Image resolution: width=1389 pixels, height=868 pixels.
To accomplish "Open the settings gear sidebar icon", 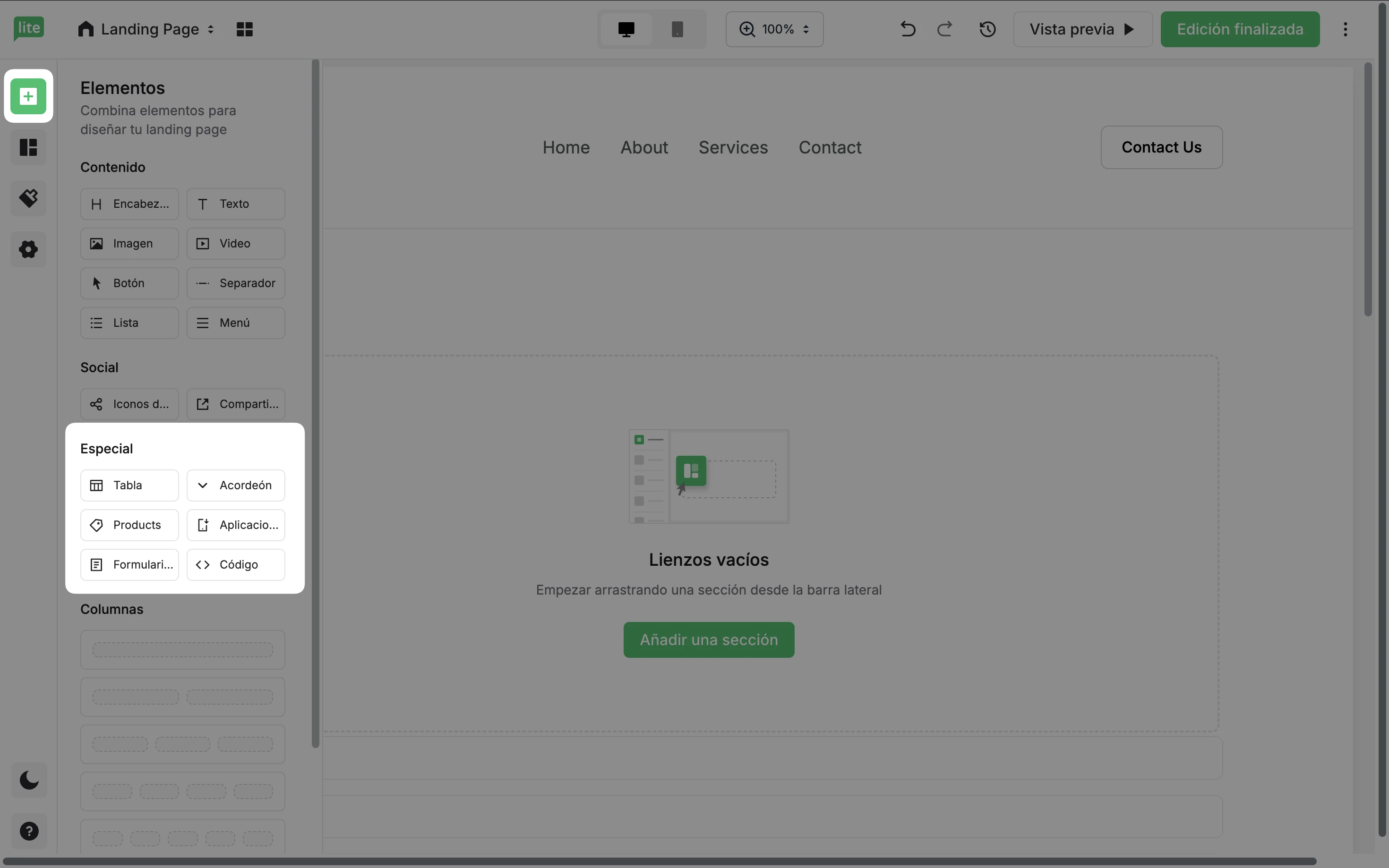I will pyautogui.click(x=28, y=249).
